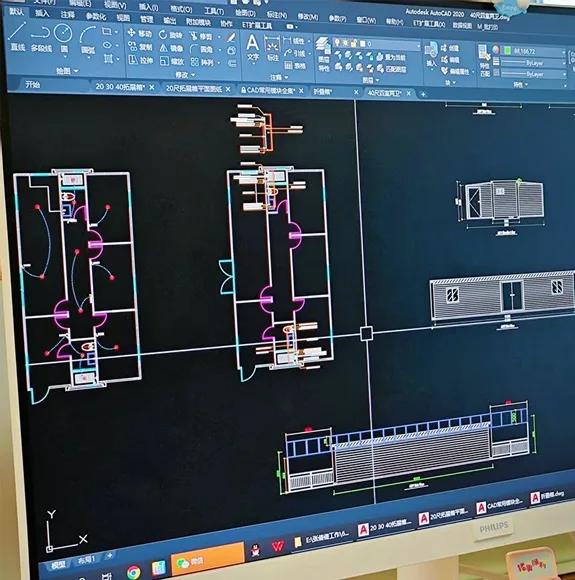This screenshot has height=580, width=575.
Task: Switch to the Insert (插入) ribbon tab
Action: (42, 14)
